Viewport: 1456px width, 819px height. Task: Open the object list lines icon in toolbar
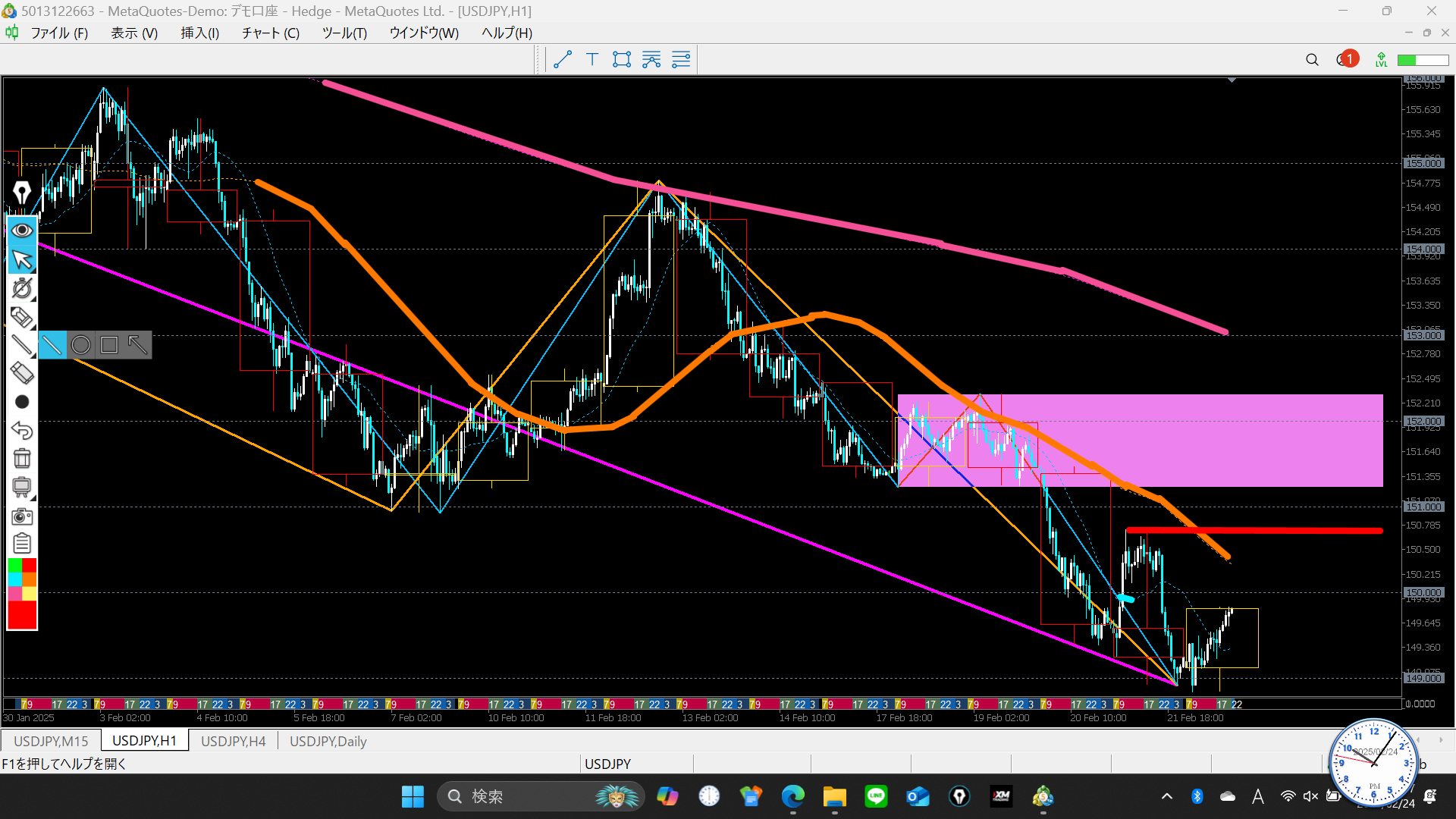681,60
